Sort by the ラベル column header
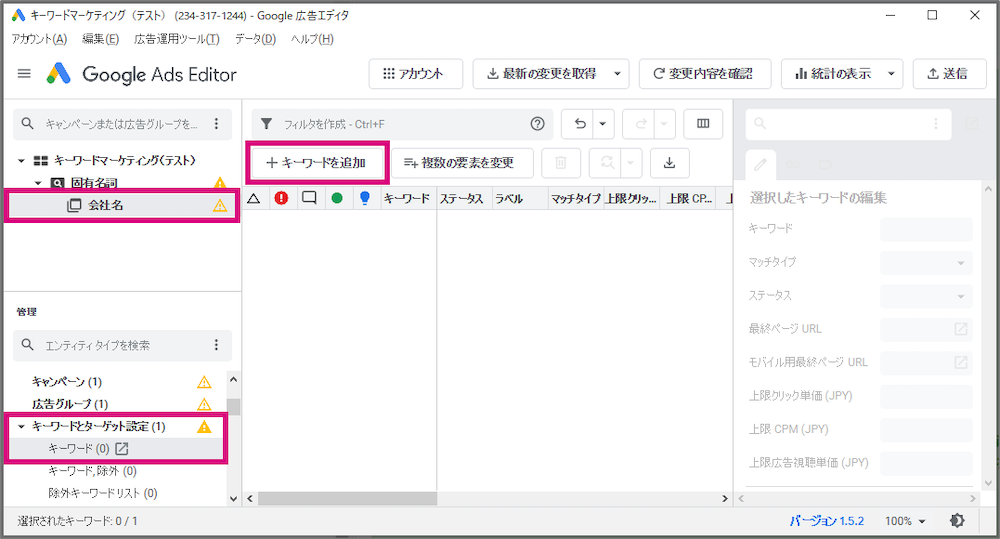 (519, 198)
